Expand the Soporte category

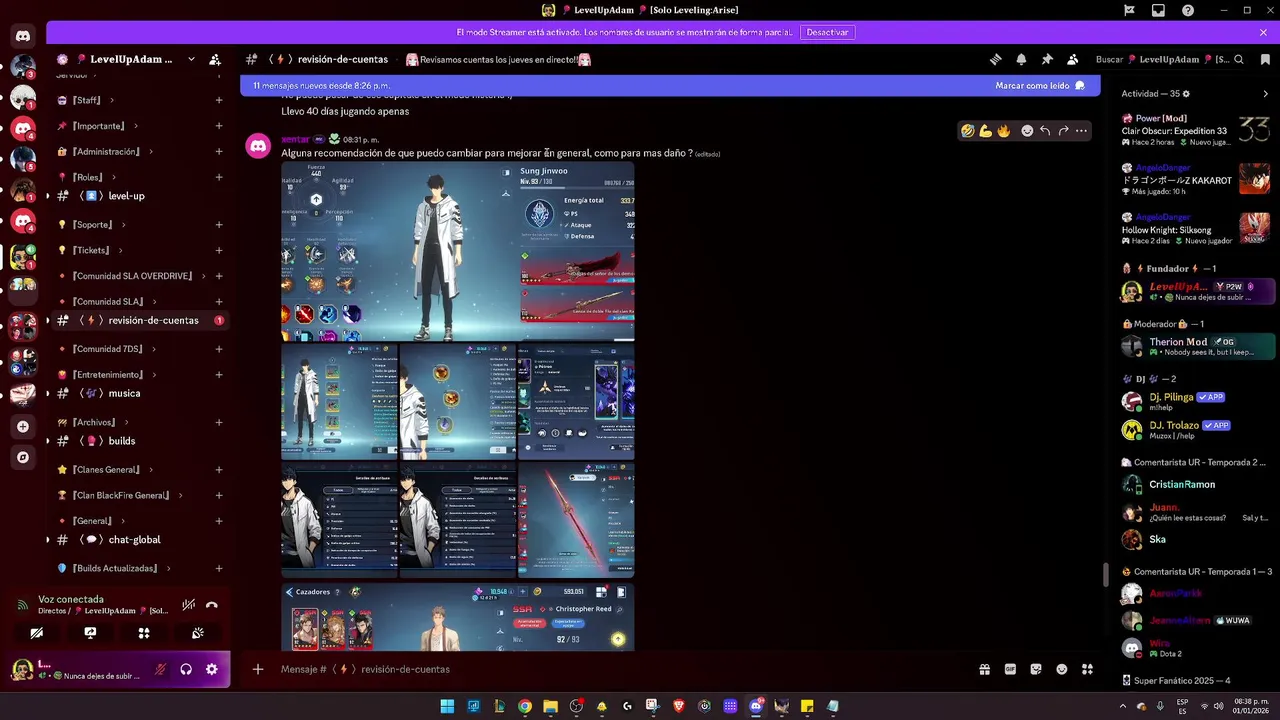[91, 225]
